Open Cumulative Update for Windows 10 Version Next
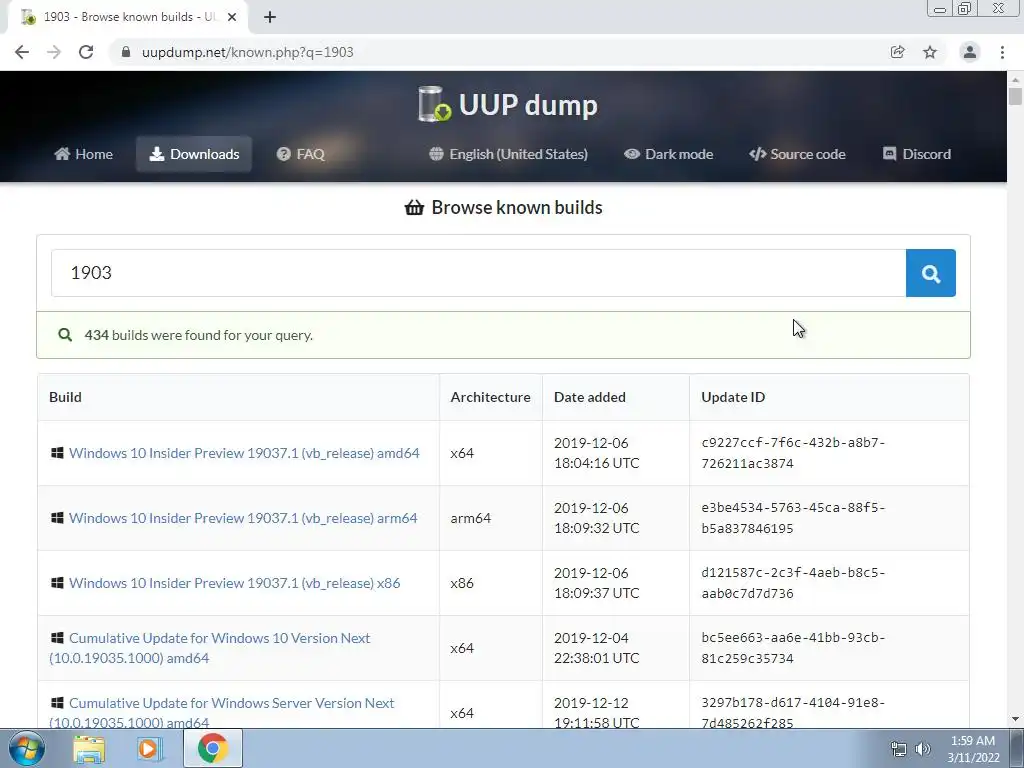Image resolution: width=1024 pixels, height=768 pixels. click(210, 648)
